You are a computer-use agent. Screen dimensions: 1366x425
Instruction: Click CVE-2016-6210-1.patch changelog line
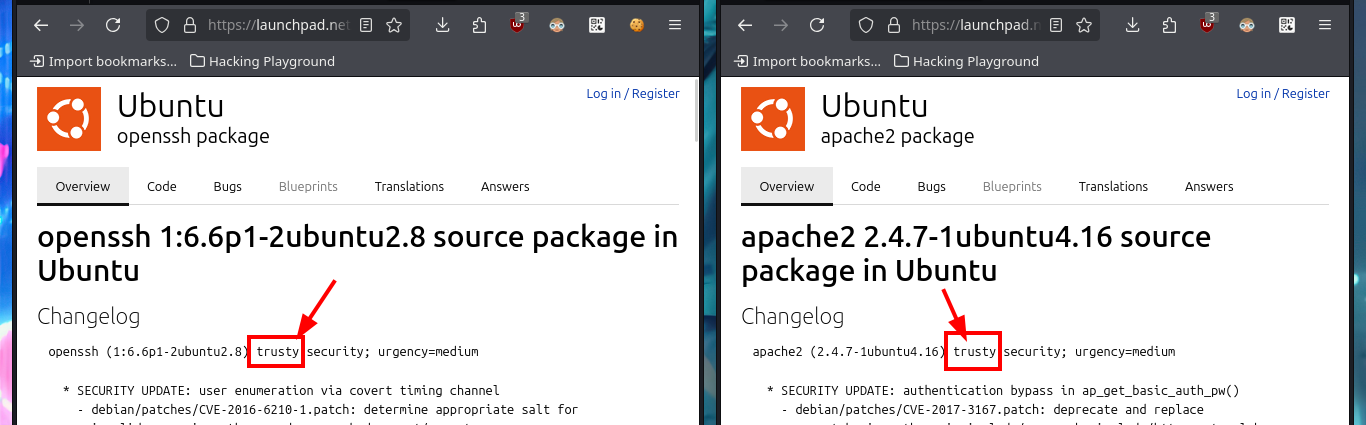tap(328, 410)
